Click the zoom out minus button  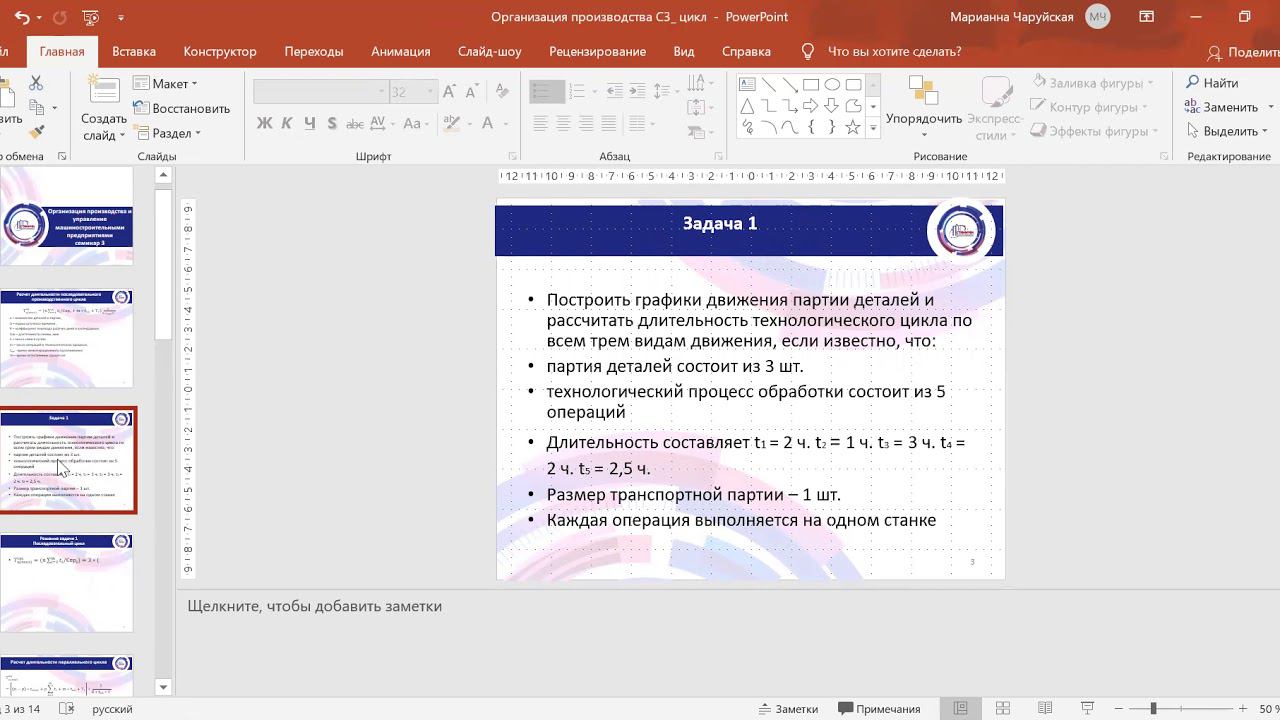1119,709
